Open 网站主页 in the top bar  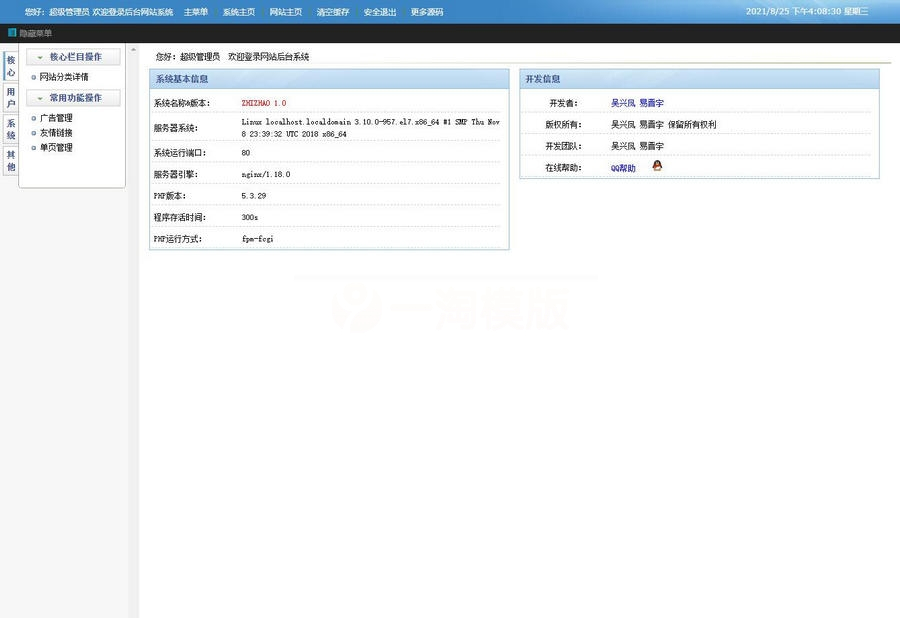pos(284,11)
